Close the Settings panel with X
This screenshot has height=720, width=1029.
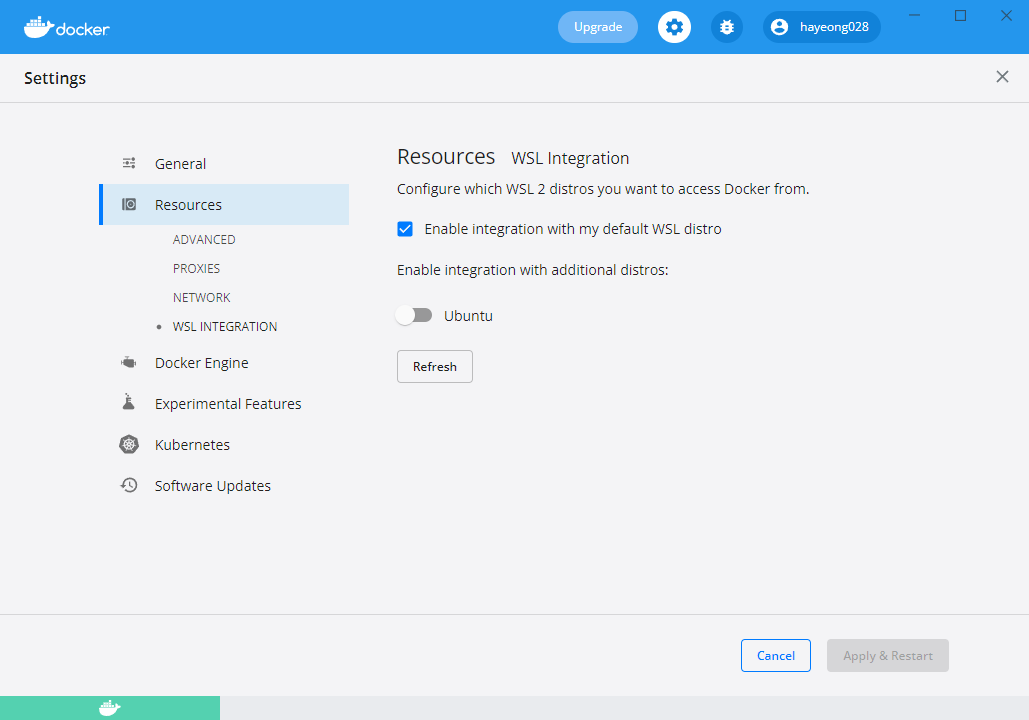pos(1002,77)
